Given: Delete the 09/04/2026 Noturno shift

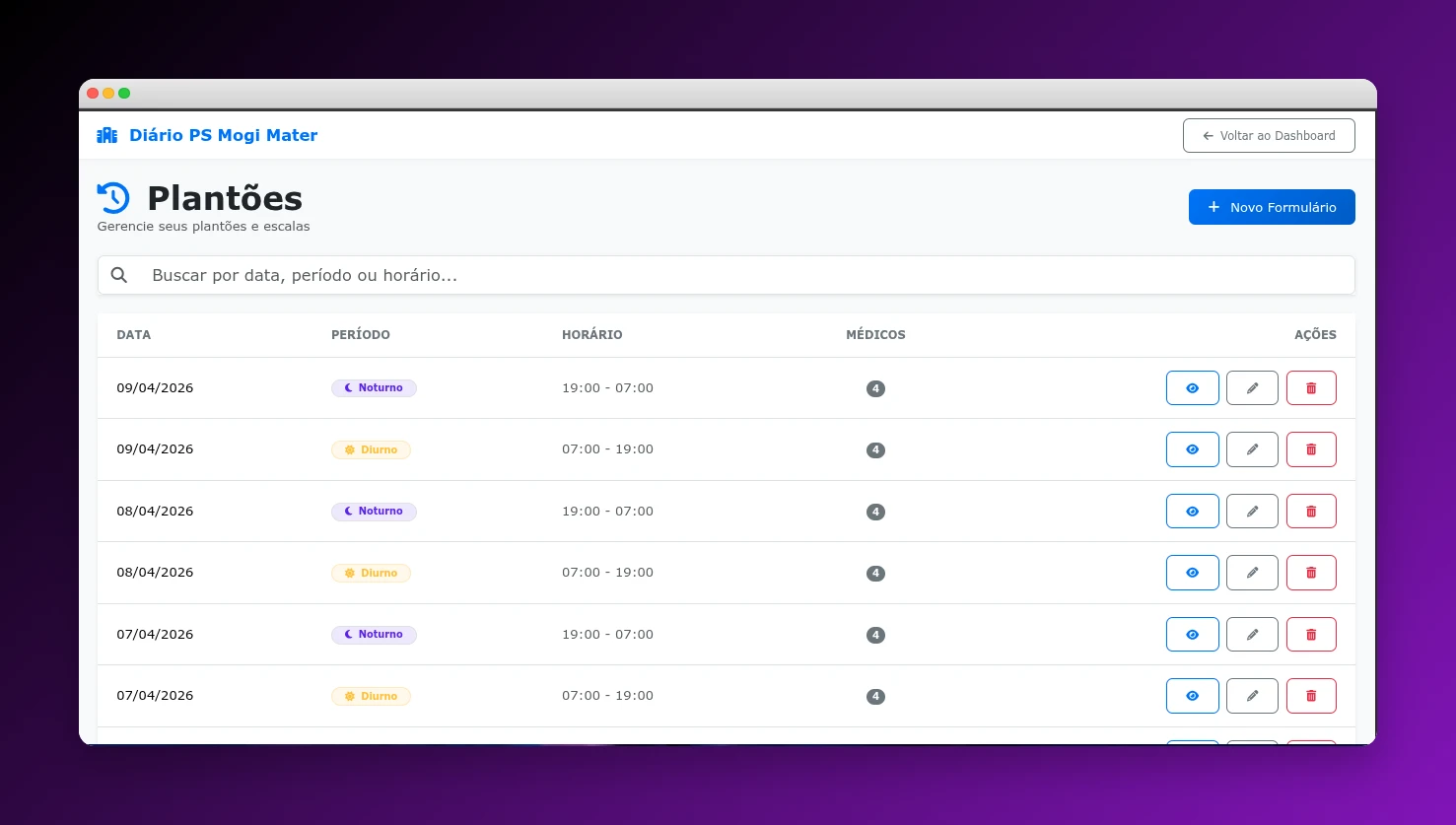Looking at the screenshot, I should (x=1311, y=388).
